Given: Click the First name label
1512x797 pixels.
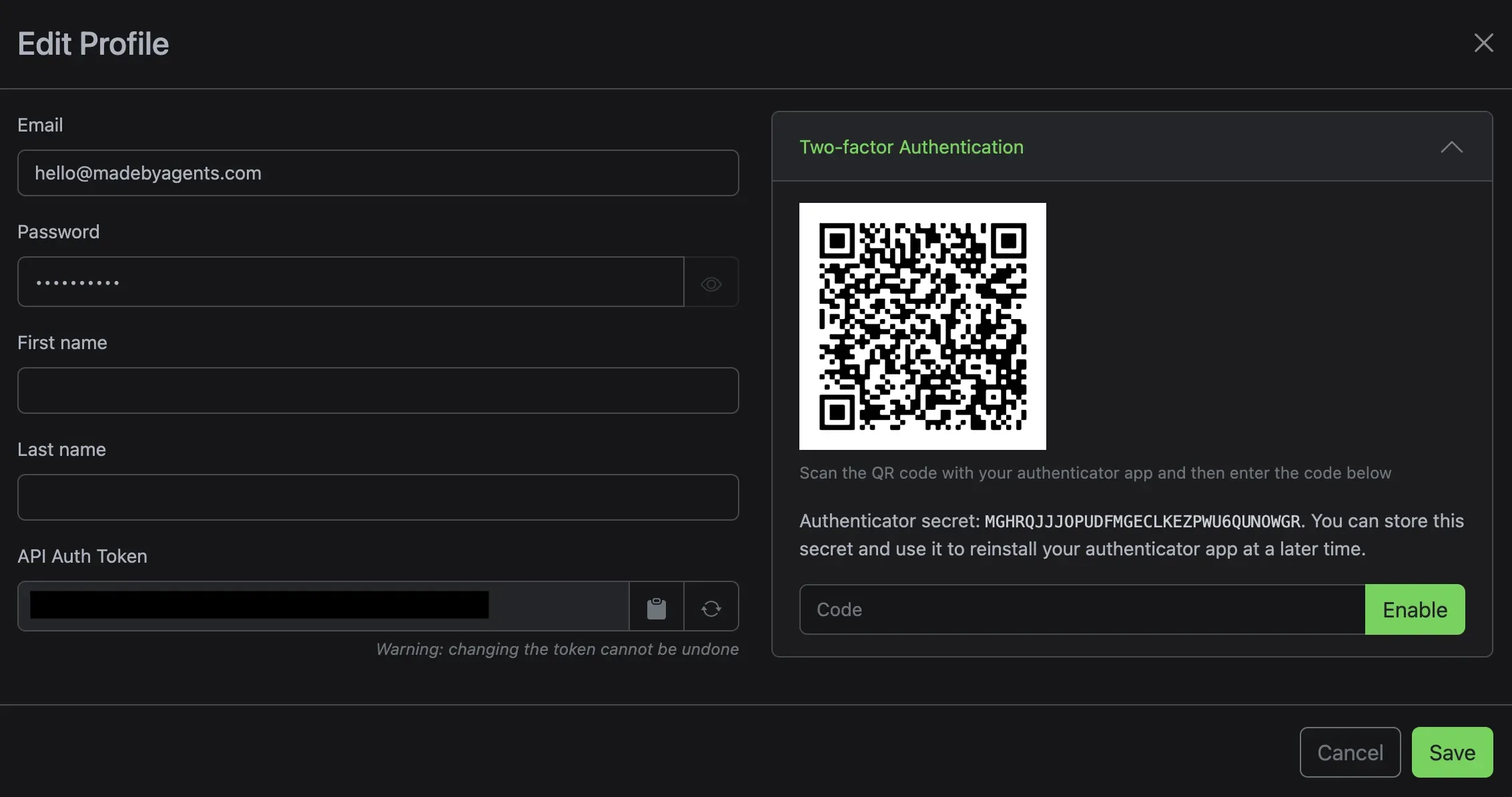Looking at the screenshot, I should (x=62, y=342).
